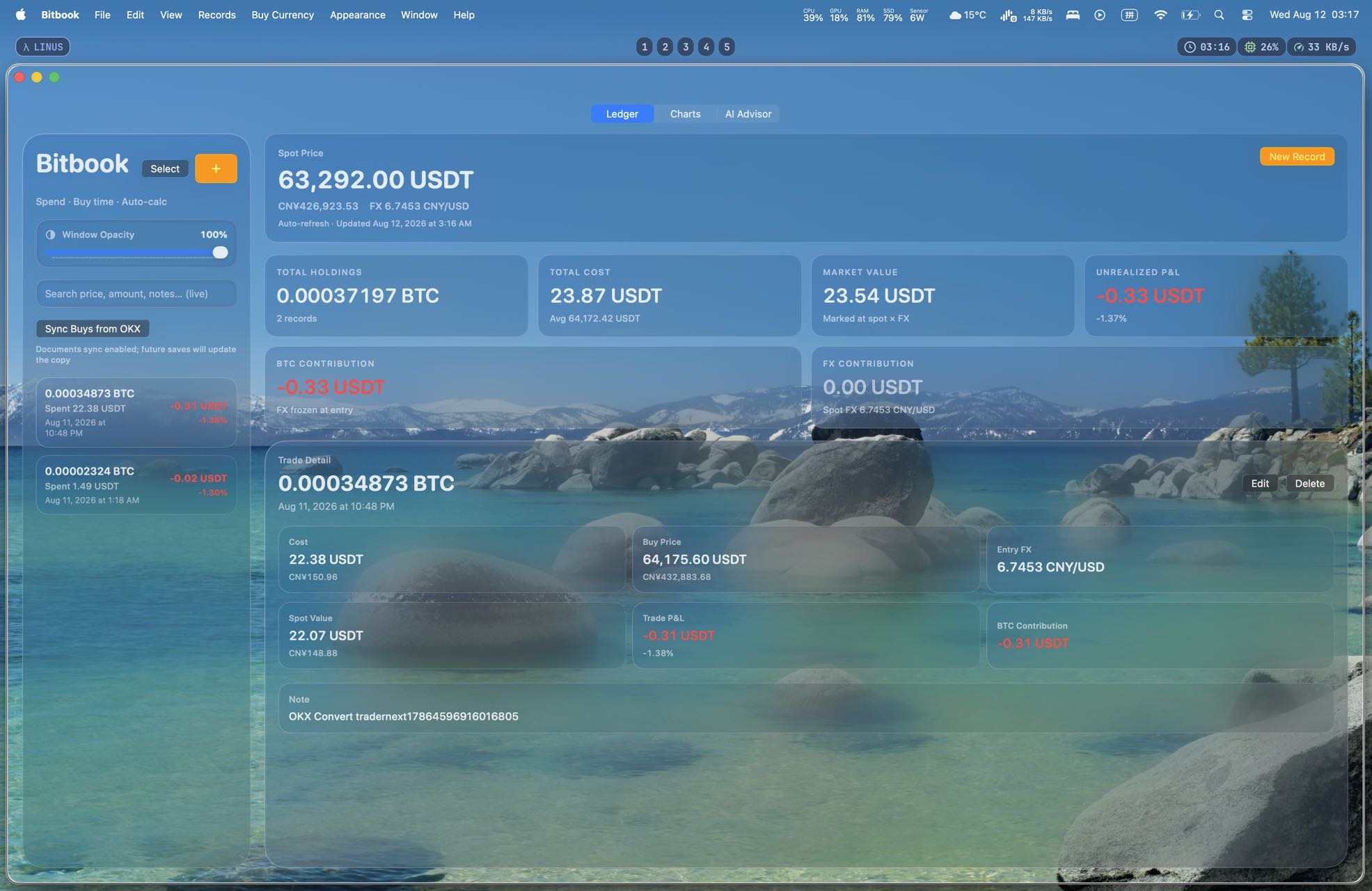
Task: Click the play circle menu bar icon
Action: [1100, 15]
